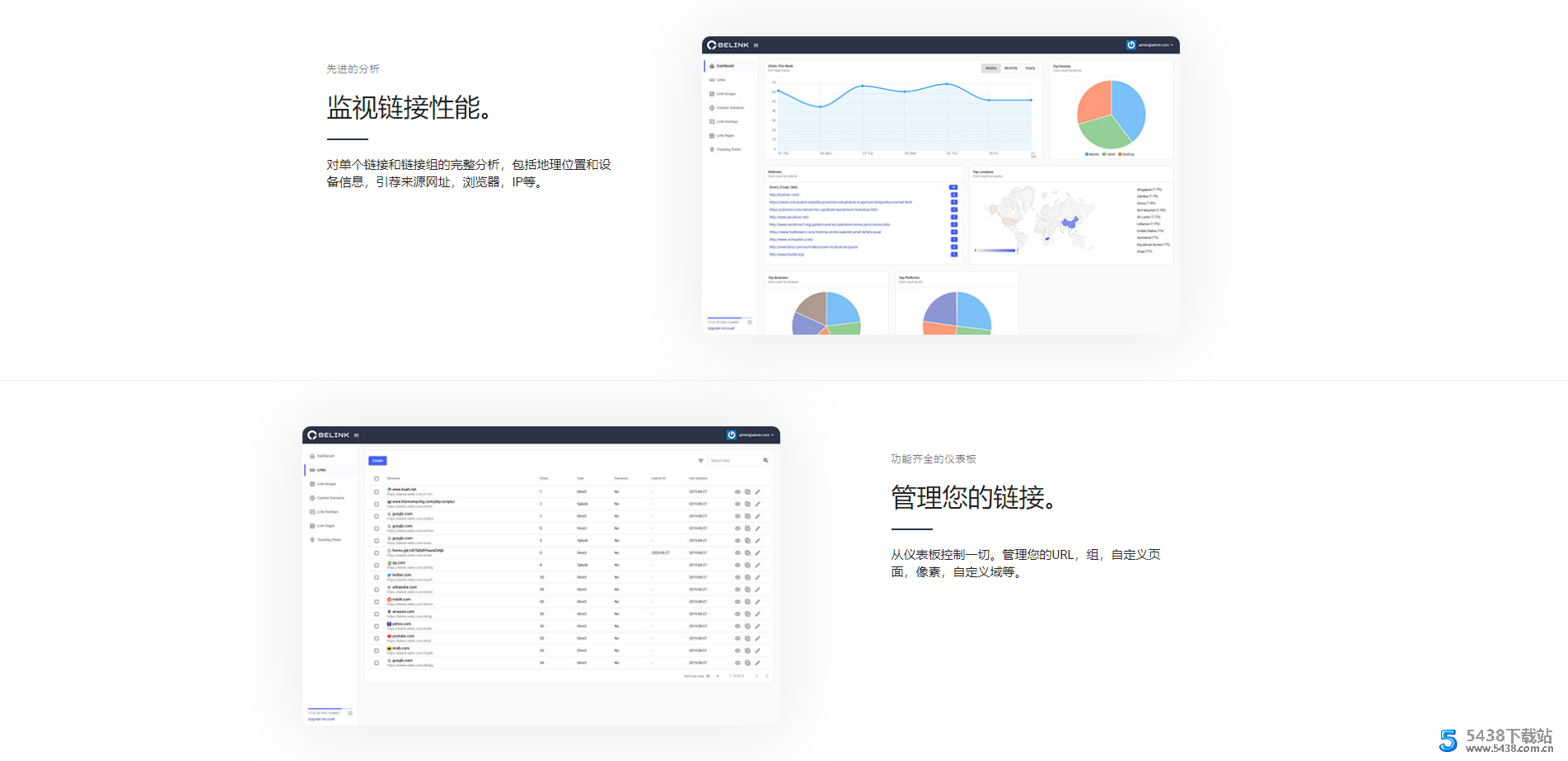Click the Create button

[x=377, y=460]
